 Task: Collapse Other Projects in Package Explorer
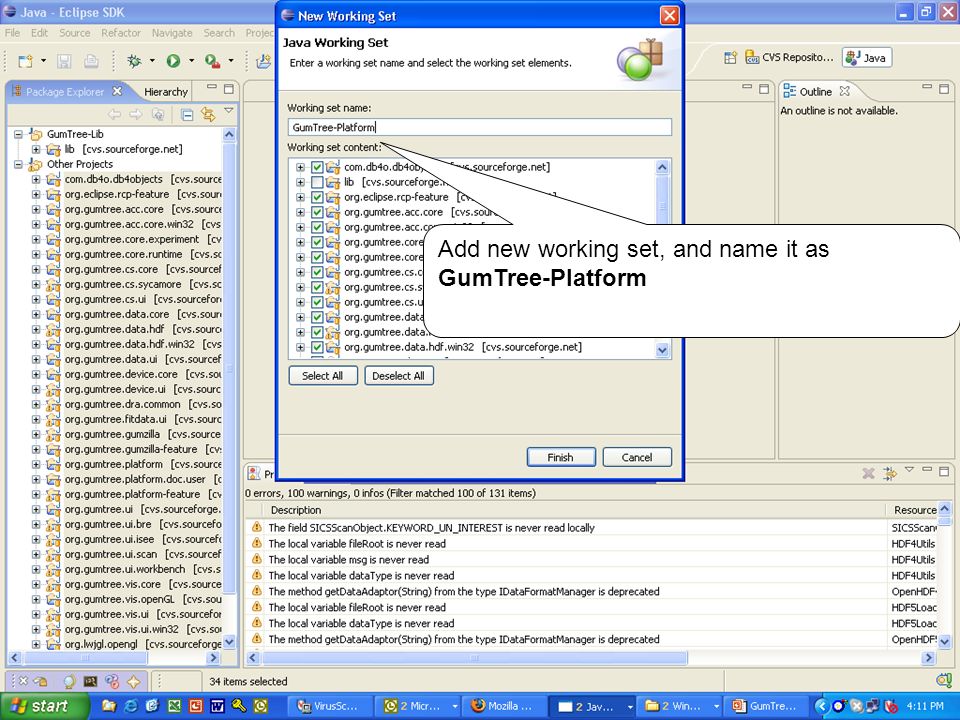[x=18, y=164]
